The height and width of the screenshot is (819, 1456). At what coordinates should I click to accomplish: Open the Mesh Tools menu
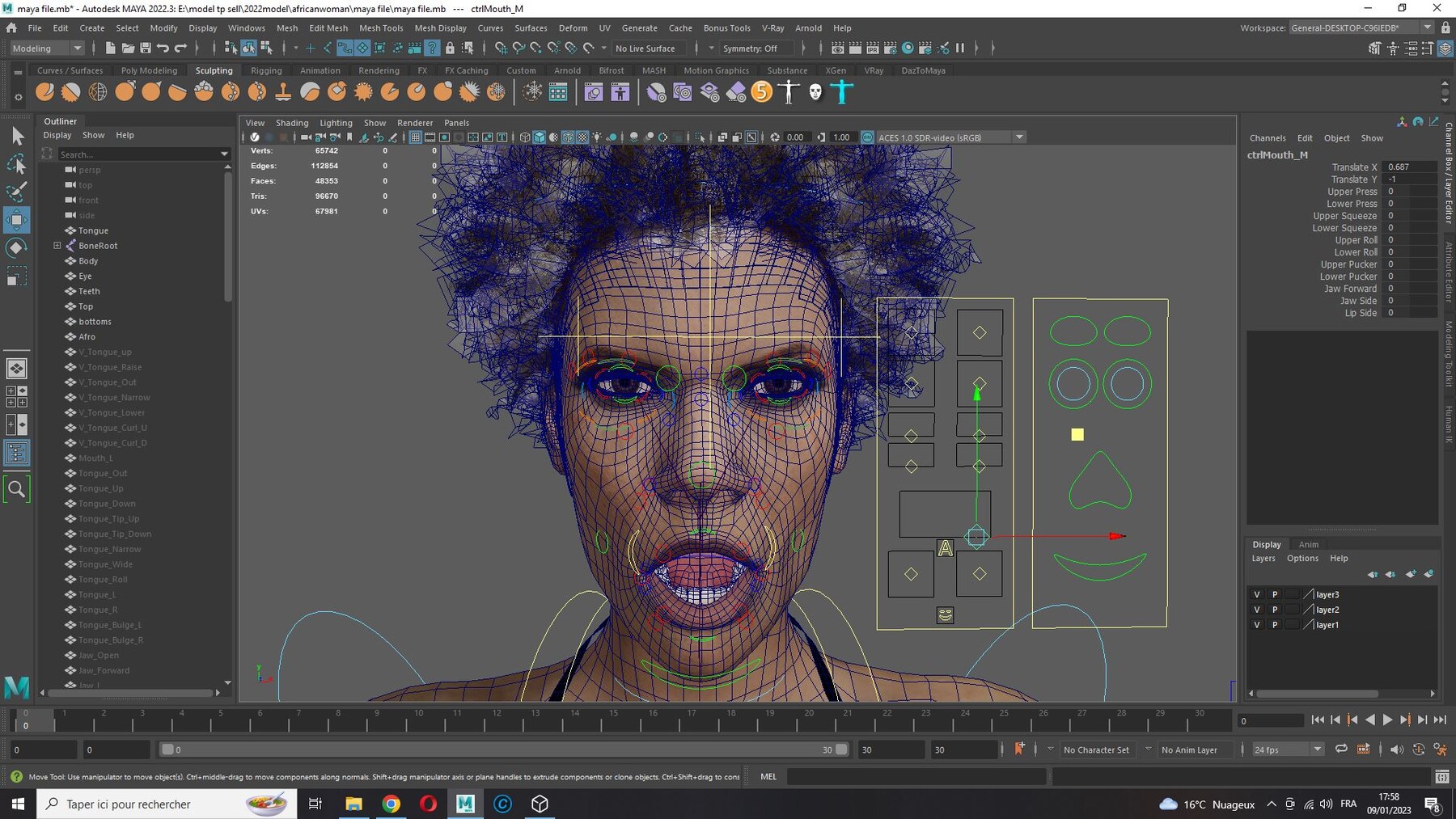(x=381, y=27)
